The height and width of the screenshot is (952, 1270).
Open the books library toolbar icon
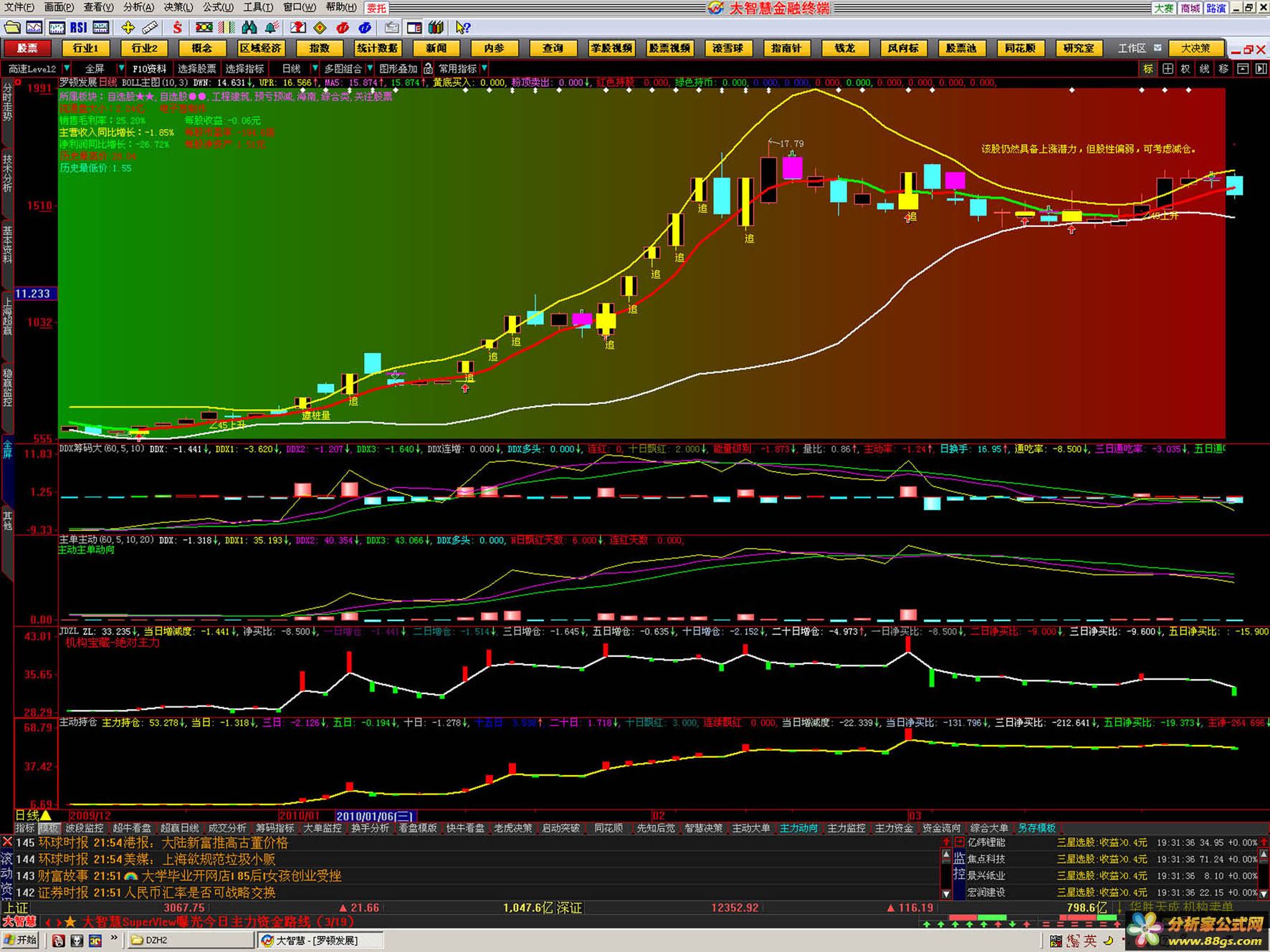(x=436, y=27)
